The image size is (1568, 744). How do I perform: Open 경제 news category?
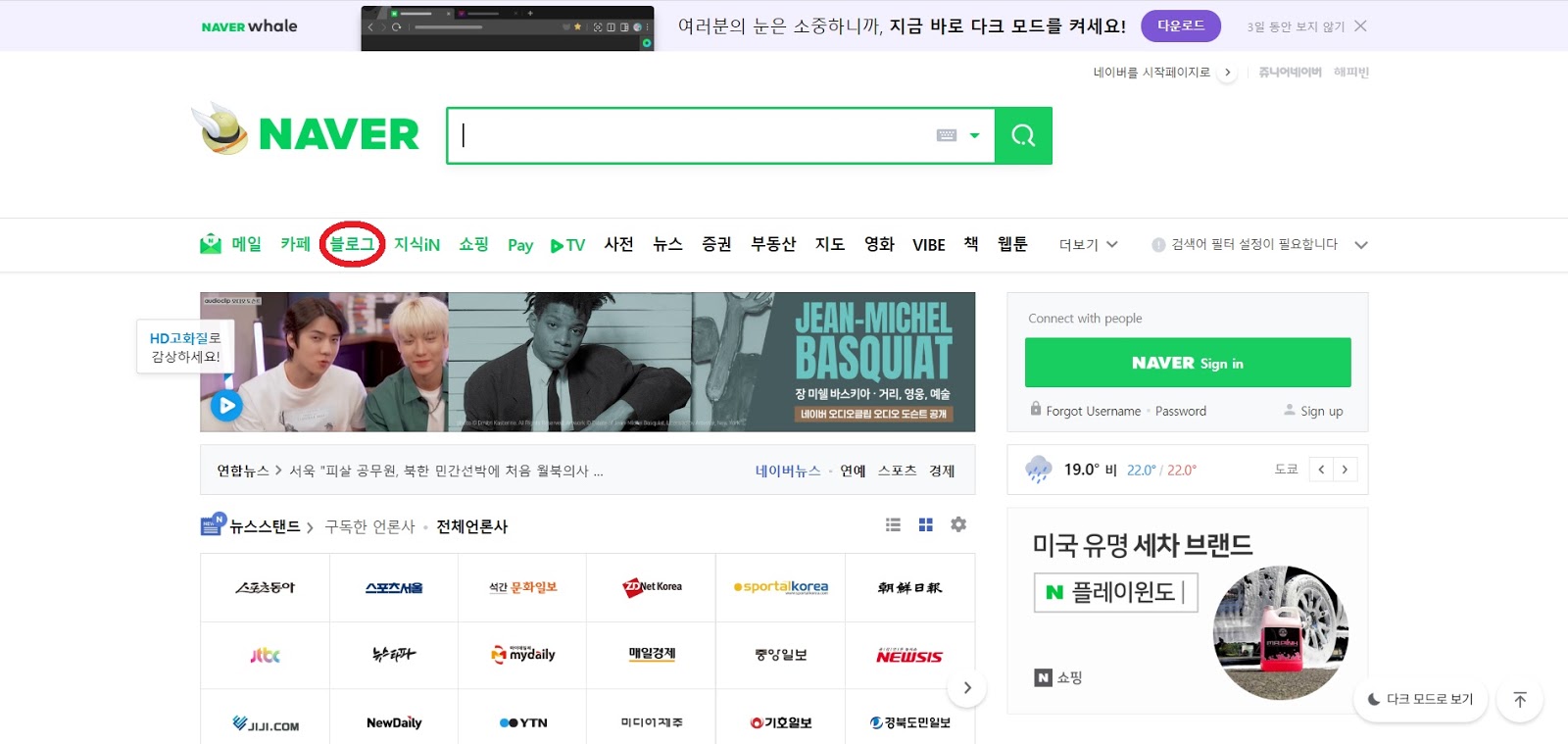(x=942, y=471)
